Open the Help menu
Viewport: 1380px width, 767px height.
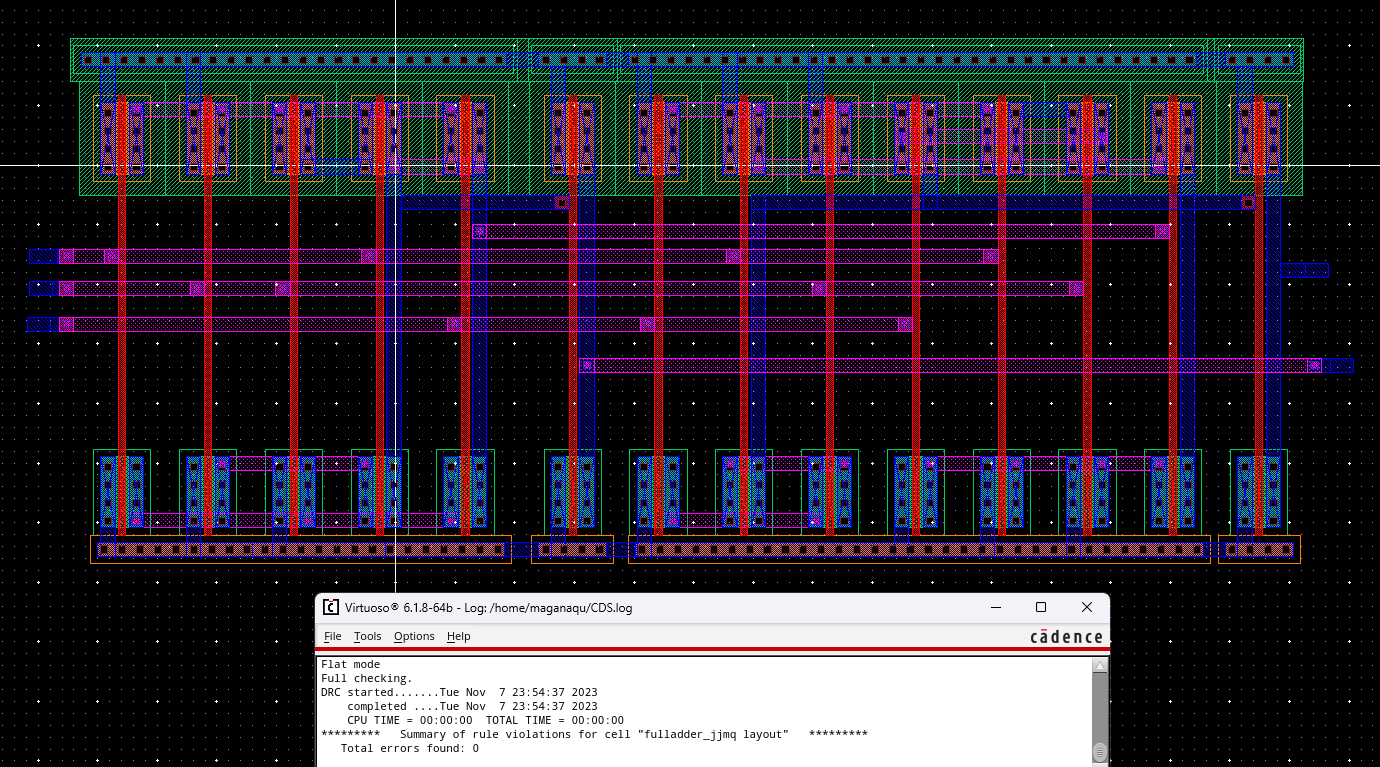458,636
